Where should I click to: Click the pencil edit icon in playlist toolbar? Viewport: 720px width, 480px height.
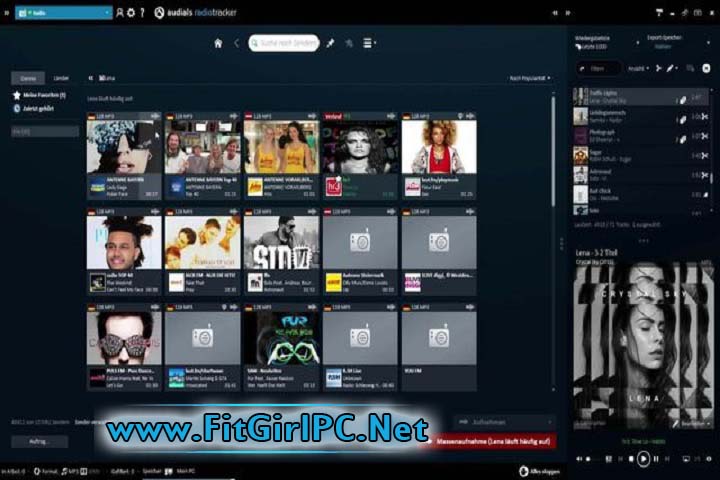671,68
